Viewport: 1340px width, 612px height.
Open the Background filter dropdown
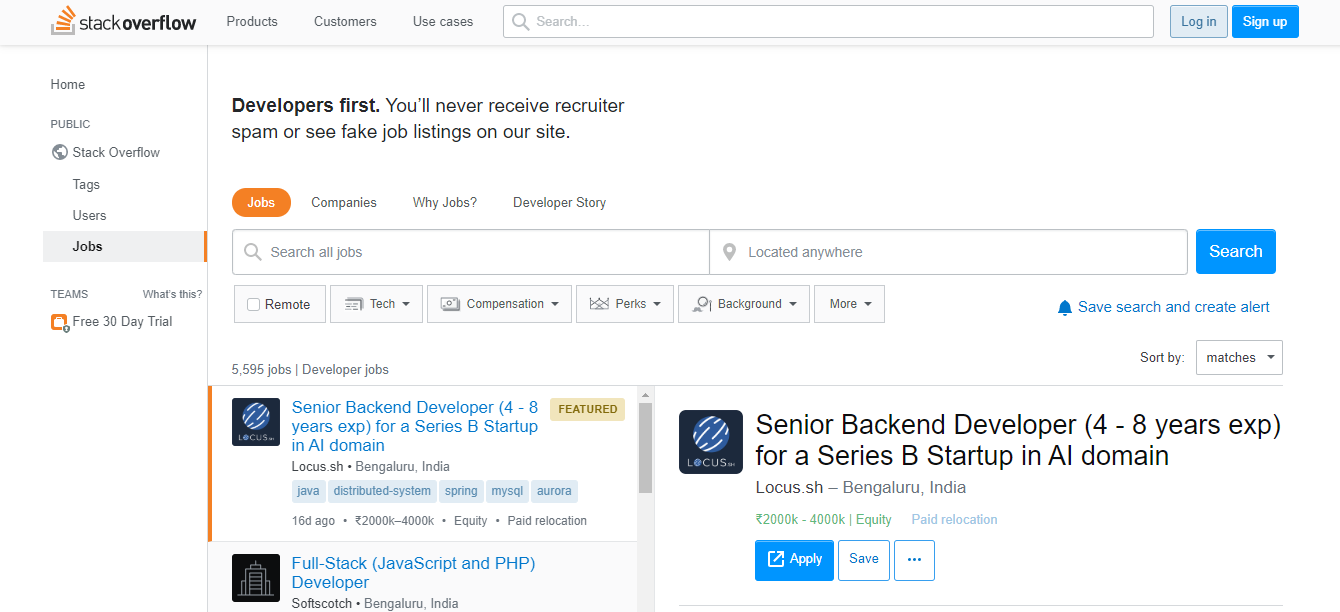point(744,304)
